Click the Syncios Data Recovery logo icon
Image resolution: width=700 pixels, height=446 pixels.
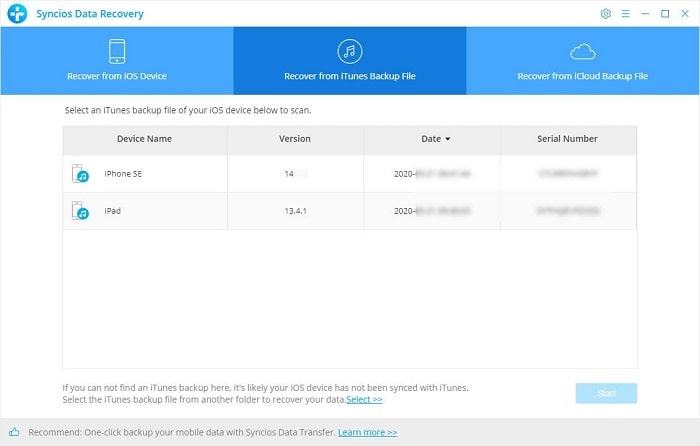17,13
